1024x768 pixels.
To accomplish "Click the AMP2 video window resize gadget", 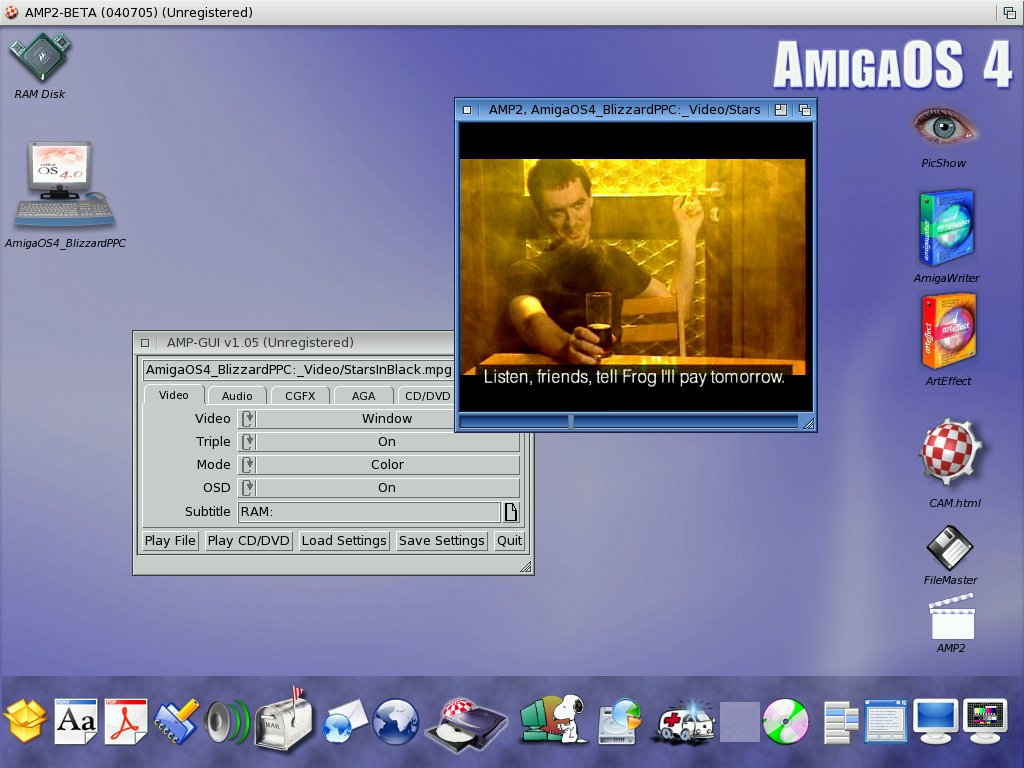I will coord(808,423).
